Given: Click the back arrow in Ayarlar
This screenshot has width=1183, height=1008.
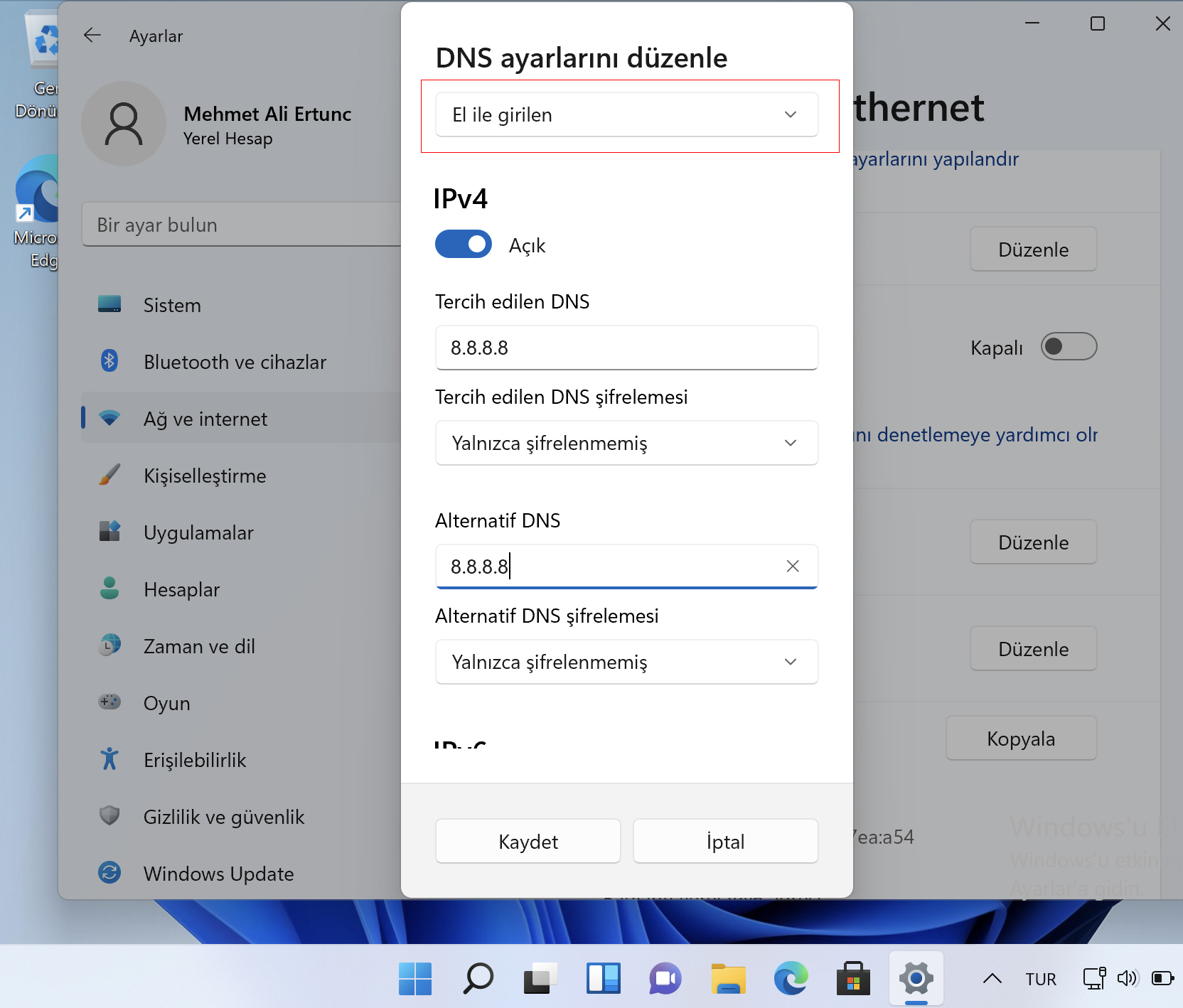Looking at the screenshot, I should 92,35.
